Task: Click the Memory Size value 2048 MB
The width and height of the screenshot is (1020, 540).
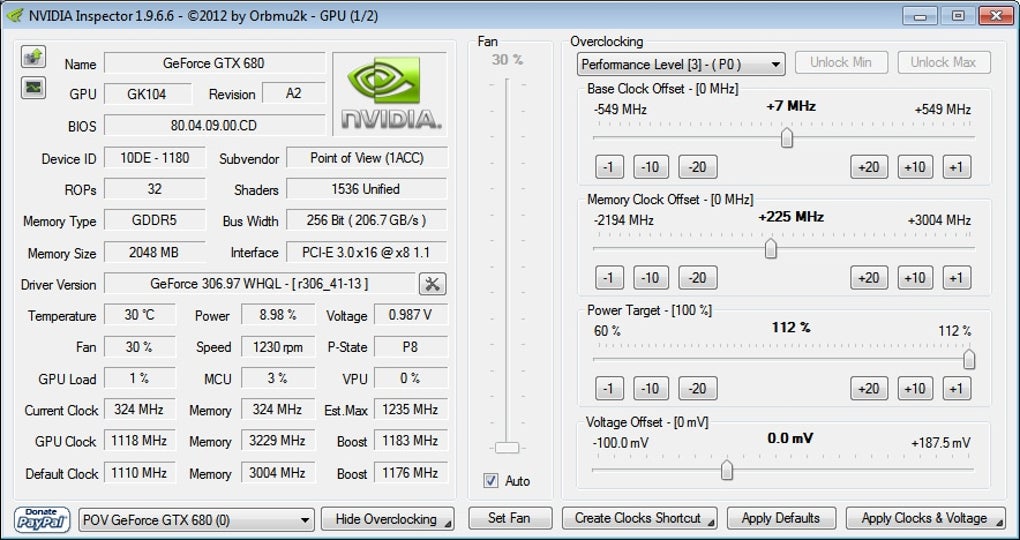Action: click(x=155, y=252)
